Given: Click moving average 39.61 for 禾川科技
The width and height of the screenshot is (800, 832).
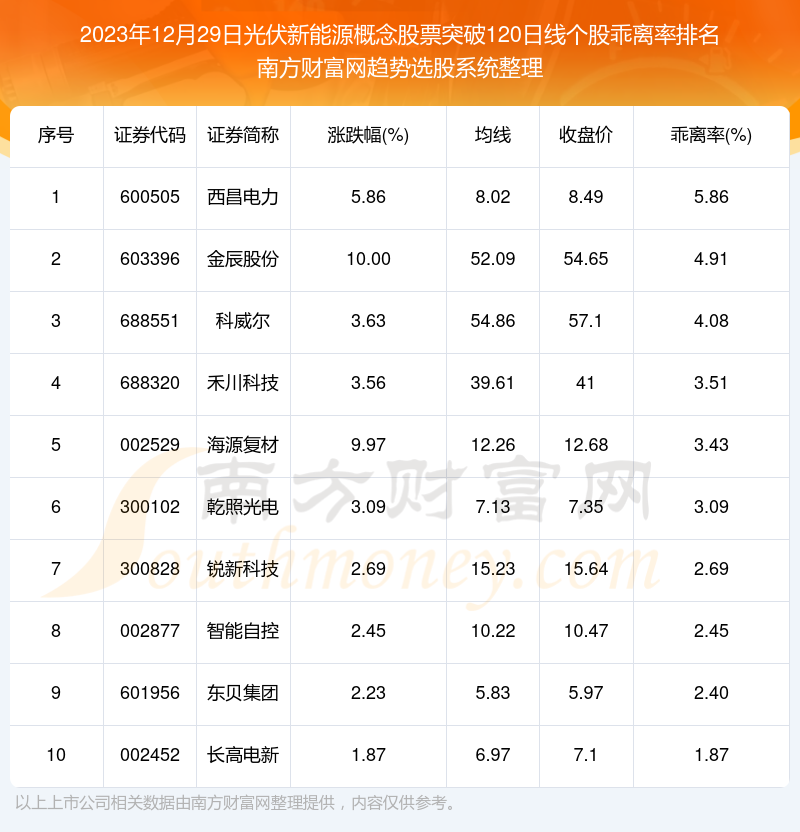Looking at the screenshot, I should point(492,383).
